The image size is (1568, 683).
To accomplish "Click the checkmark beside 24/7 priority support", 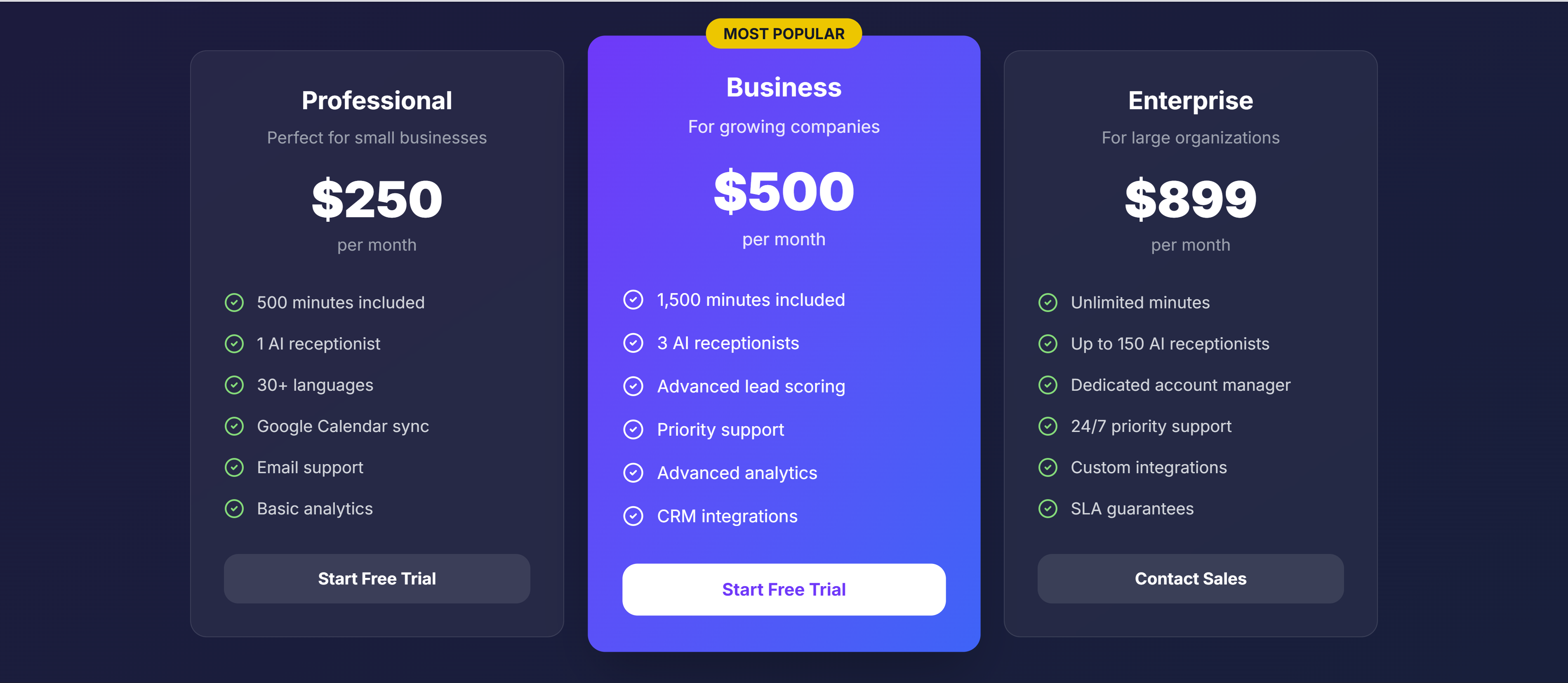I will [1048, 426].
